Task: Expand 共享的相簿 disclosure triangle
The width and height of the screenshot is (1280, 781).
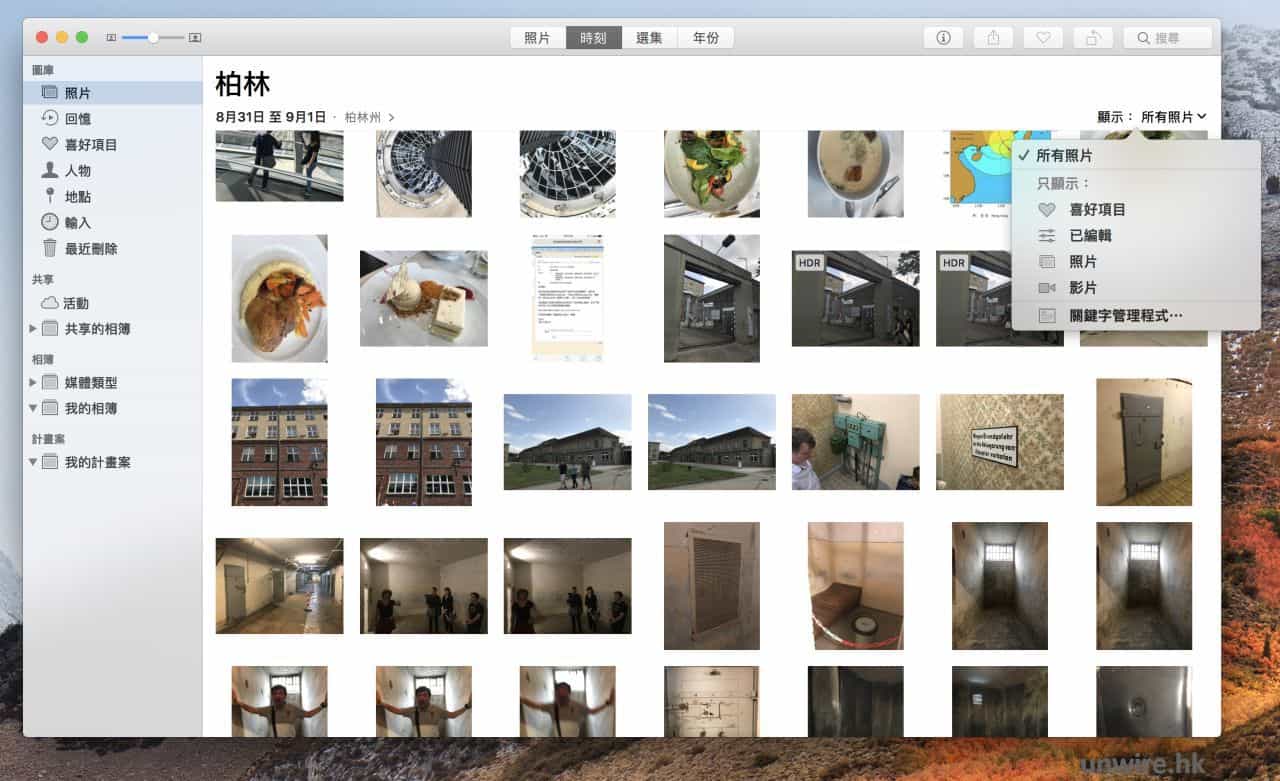Action: pos(33,329)
